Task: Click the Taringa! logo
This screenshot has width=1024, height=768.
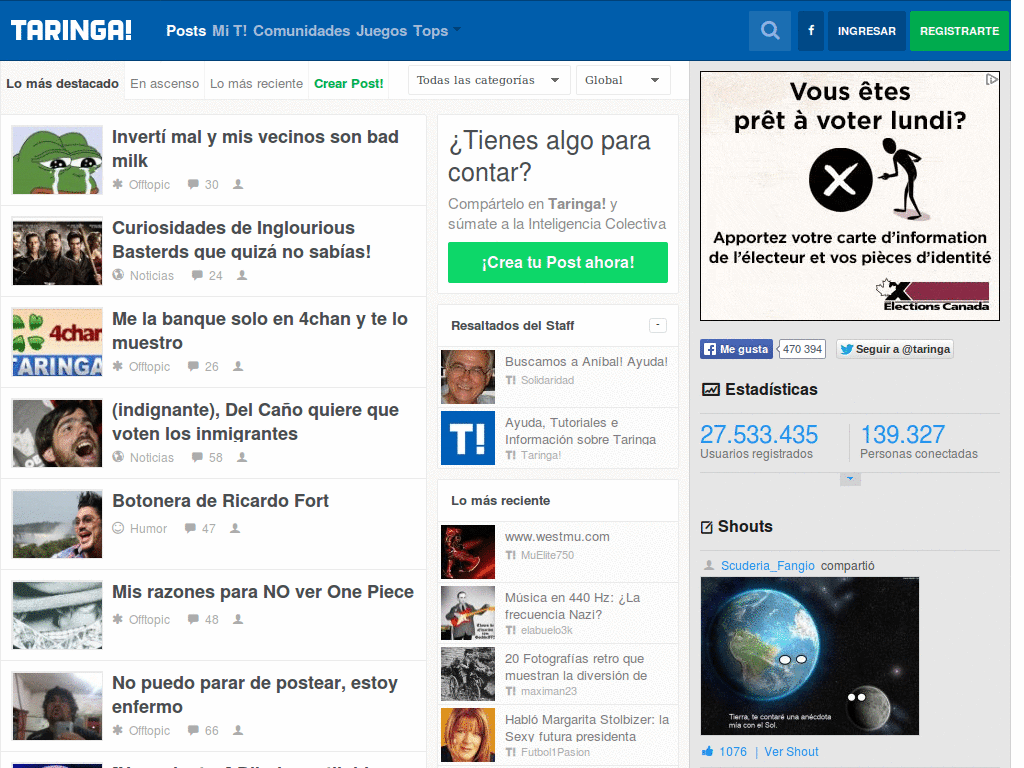Action: [71, 31]
